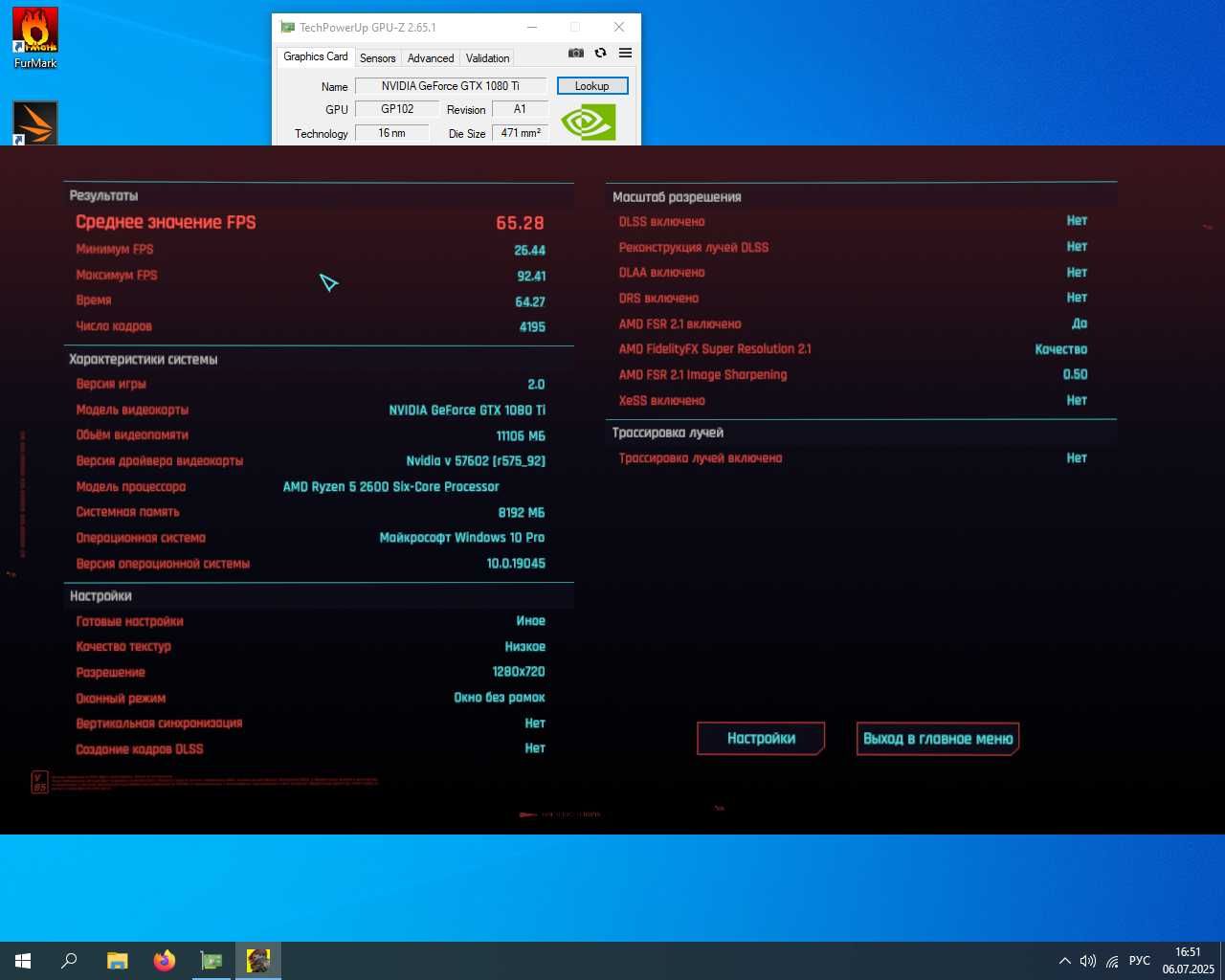Click the Вертикальная синхронизация row
This screenshot has width=1225, height=980.
[x=311, y=724]
